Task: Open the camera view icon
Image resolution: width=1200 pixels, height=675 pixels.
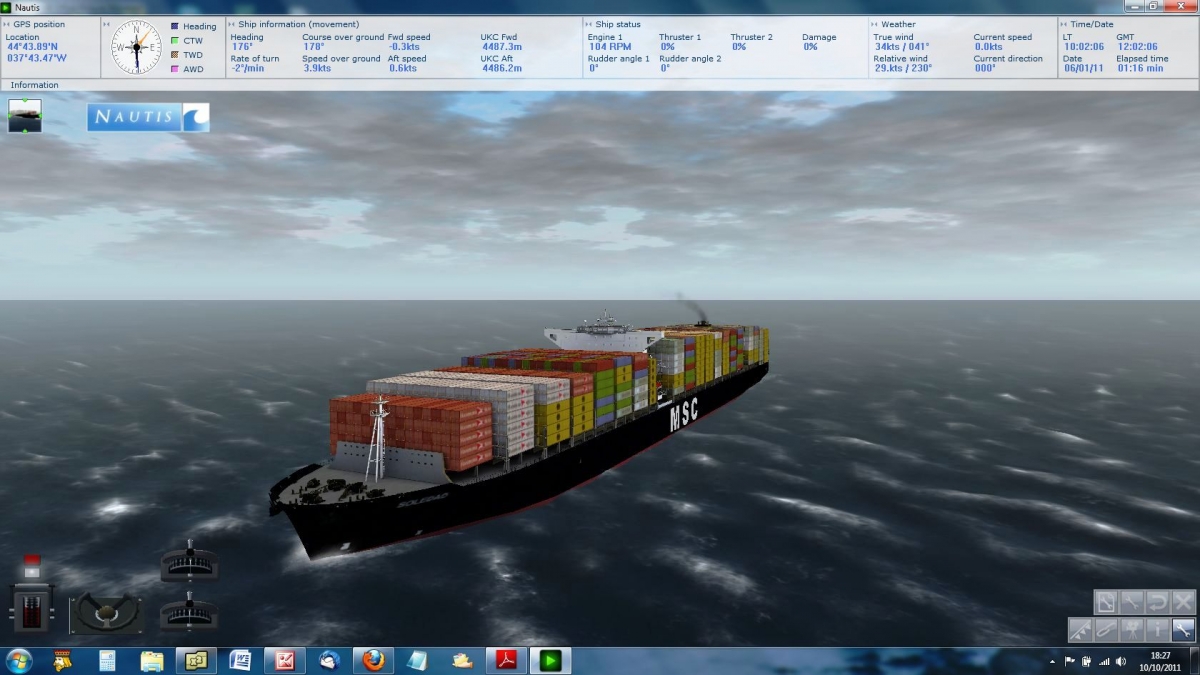Action: tap(1132, 630)
